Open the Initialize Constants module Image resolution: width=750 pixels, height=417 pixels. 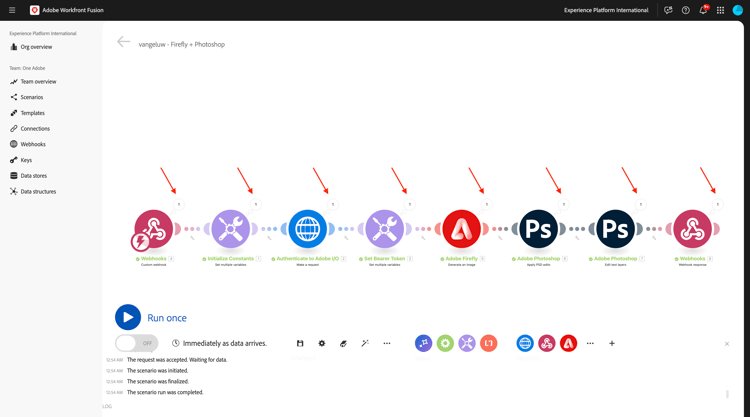(x=231, y=229)
